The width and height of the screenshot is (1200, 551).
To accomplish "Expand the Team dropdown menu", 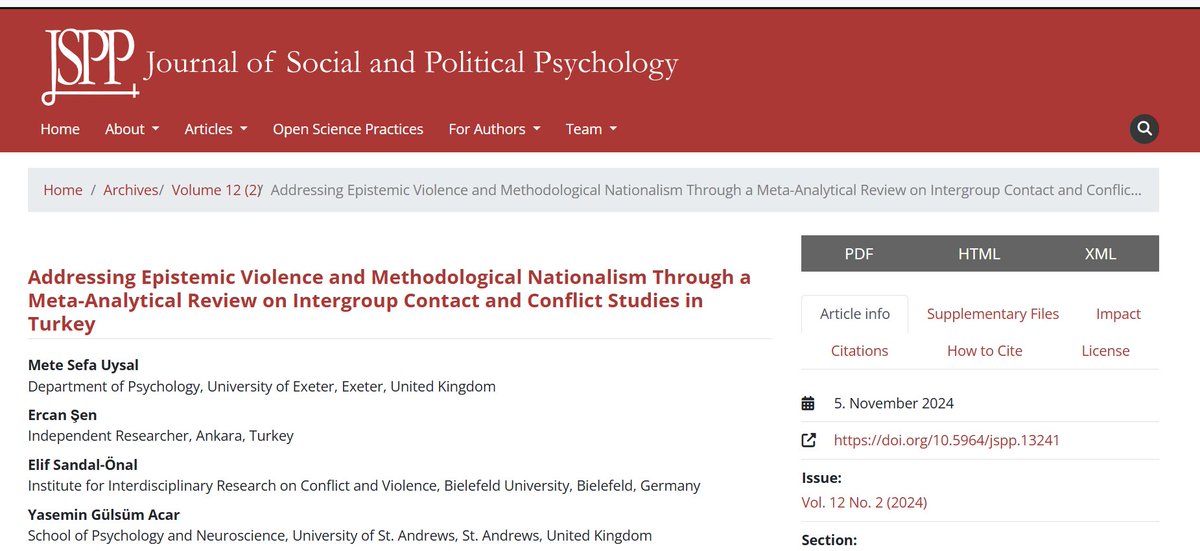I will (591, 129).
